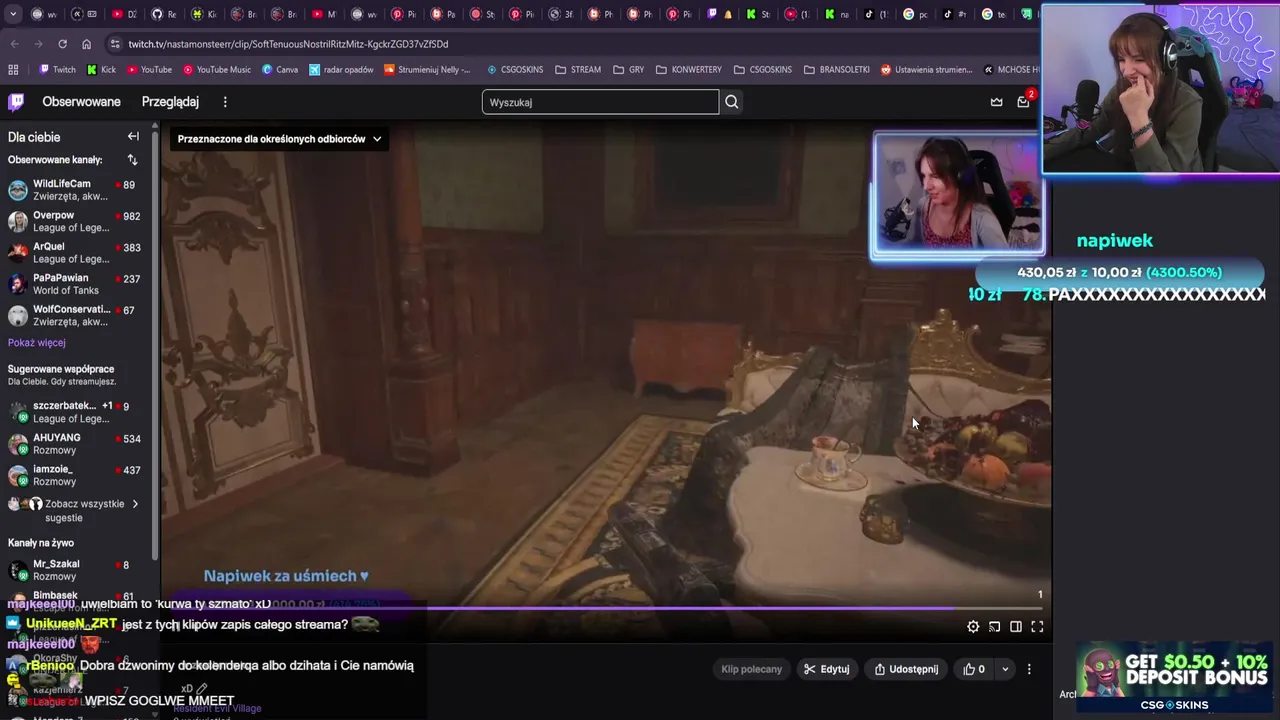Open Twitch bookmark in bookmarks bar
Viewport: 1280px width, 720px height.
pyautogui.click(x=57, y=70)
